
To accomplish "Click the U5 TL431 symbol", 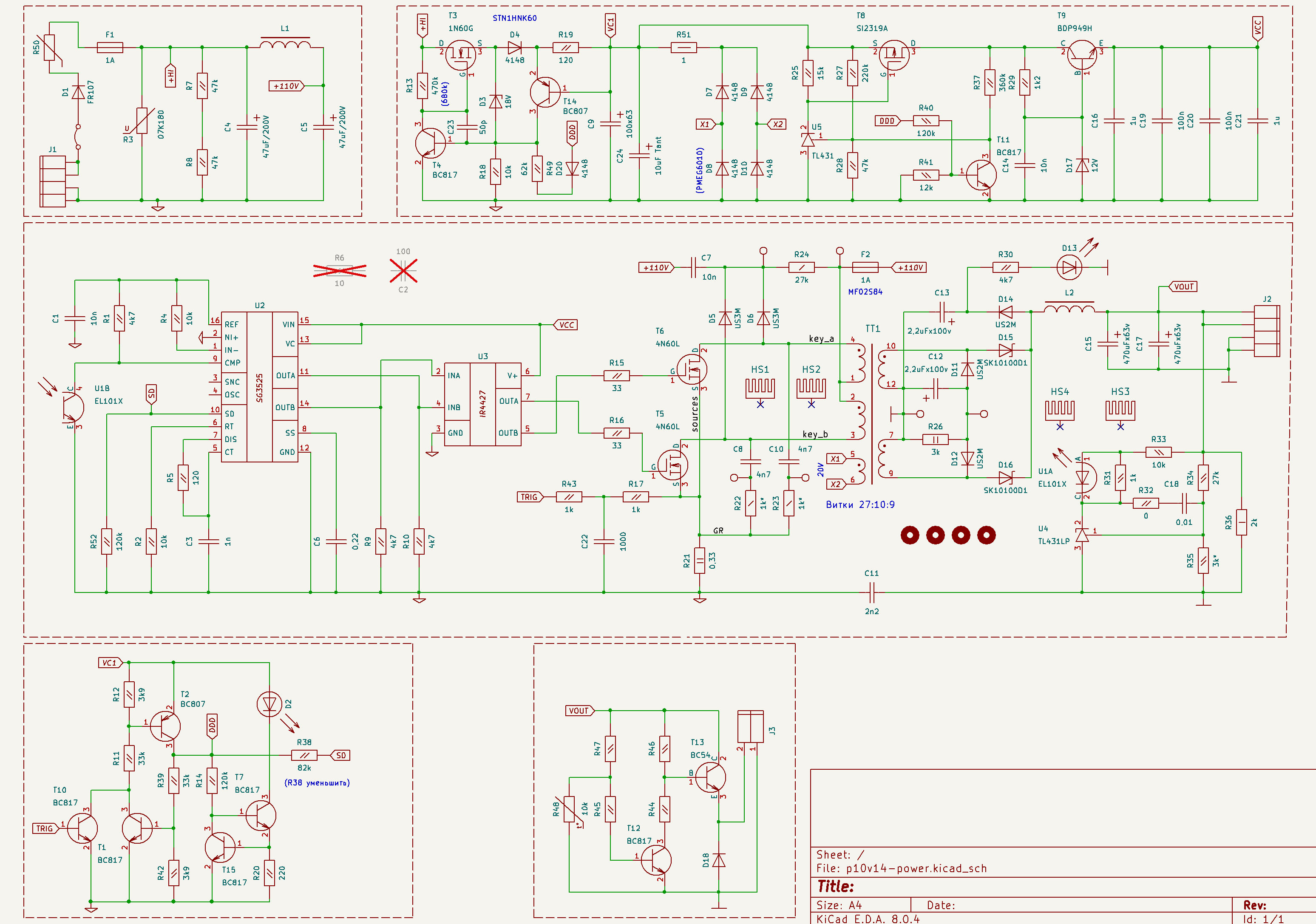I will [x=808, y=139].
